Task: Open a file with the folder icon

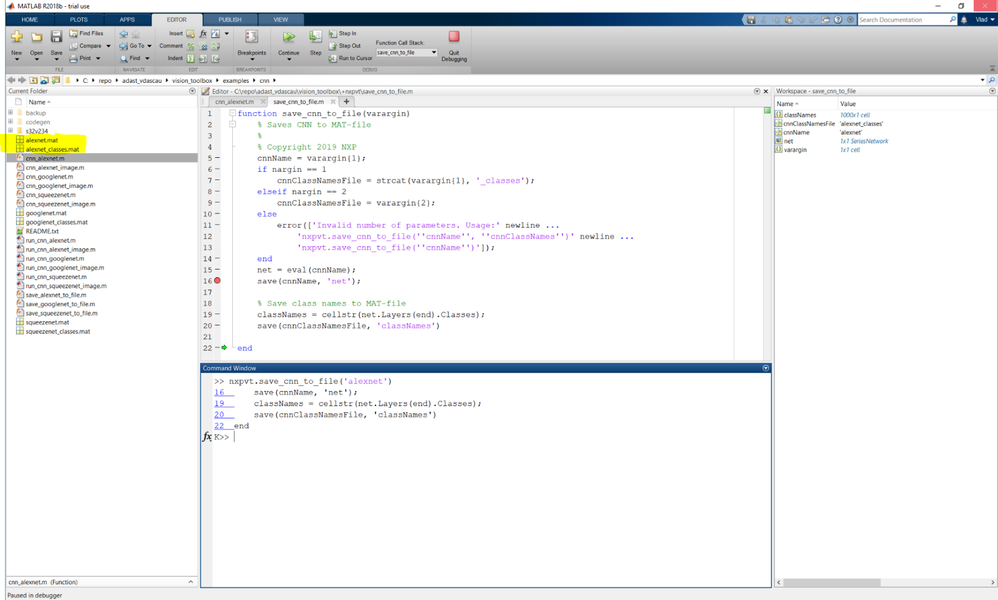Action: point(36,38)
